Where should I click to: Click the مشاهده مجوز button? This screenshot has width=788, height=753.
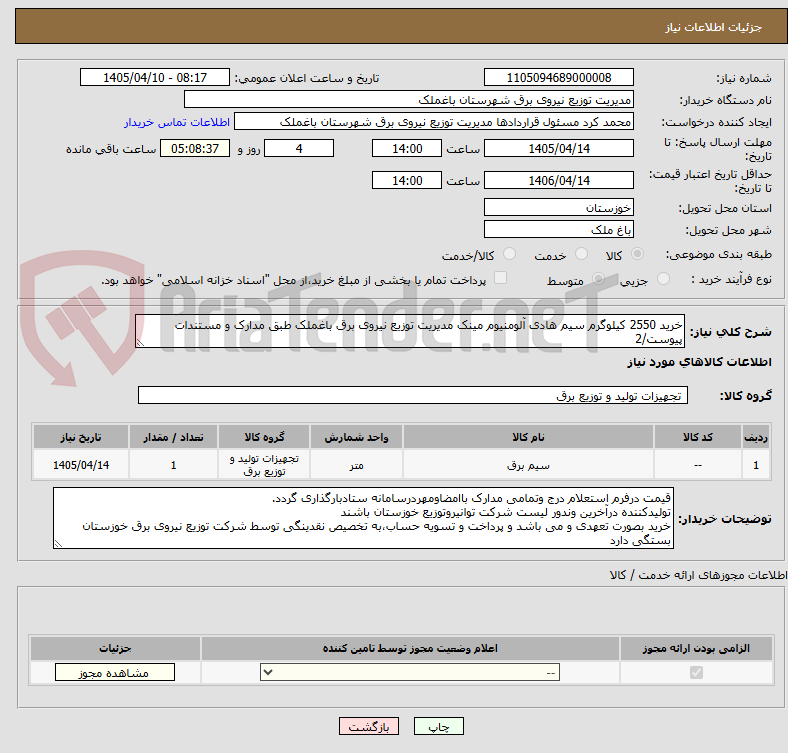click(115, 672)
